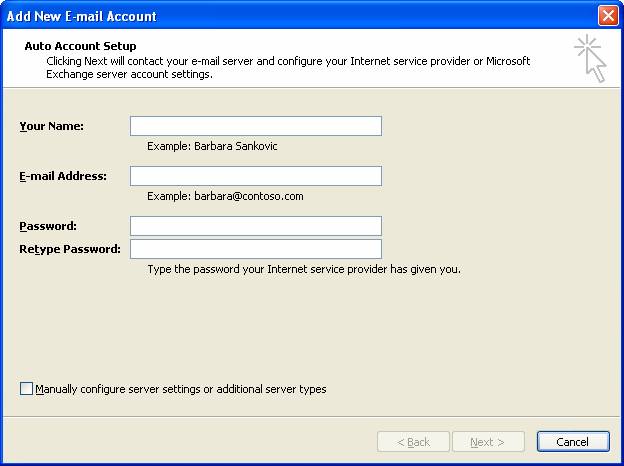The height and width of the screenshot is (466, 624).
Task: Focus the Retype Password field
Action: coord(255,249)
